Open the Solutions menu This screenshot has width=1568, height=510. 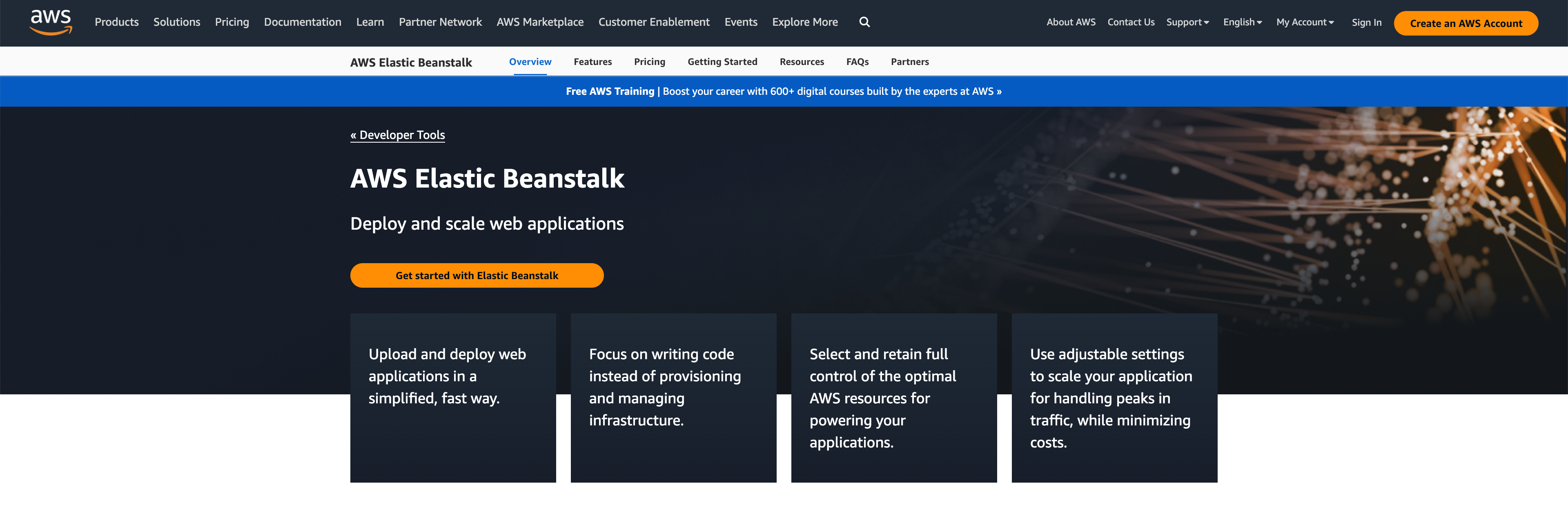176,22
